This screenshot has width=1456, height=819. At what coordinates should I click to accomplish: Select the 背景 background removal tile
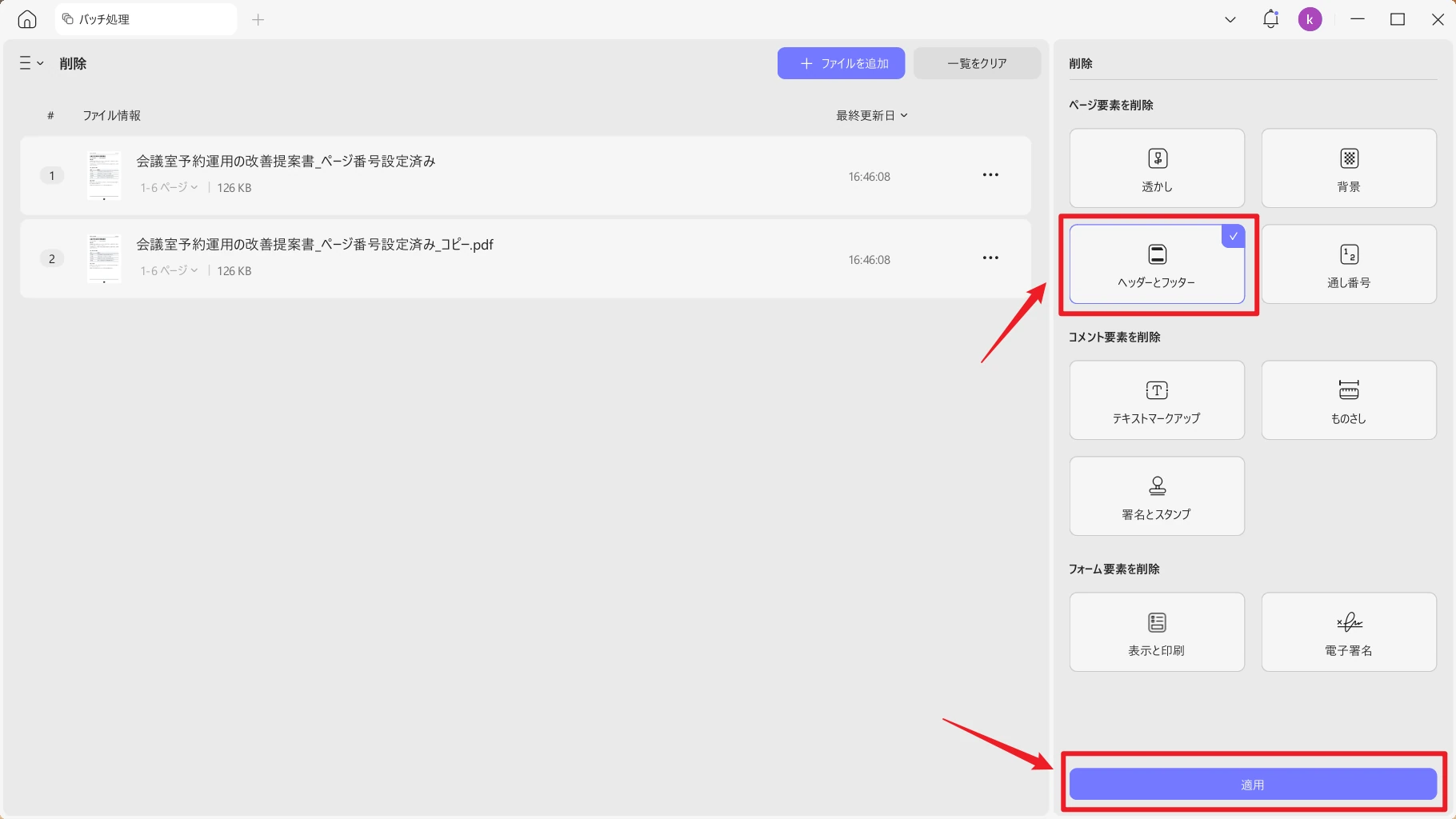[x=1349, y=168]
